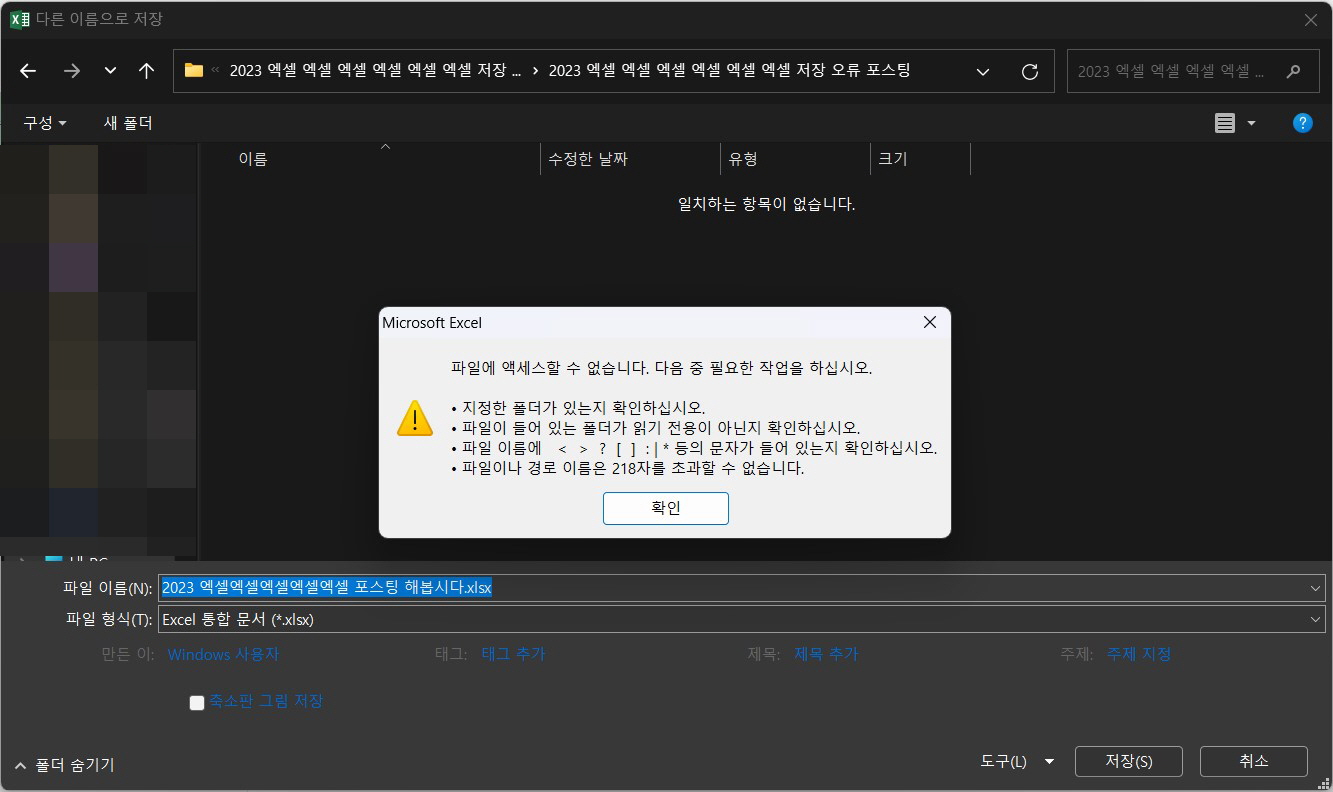Click the Back navigation arrow
Screen dimensions: 1333x792
coord(27,70)
